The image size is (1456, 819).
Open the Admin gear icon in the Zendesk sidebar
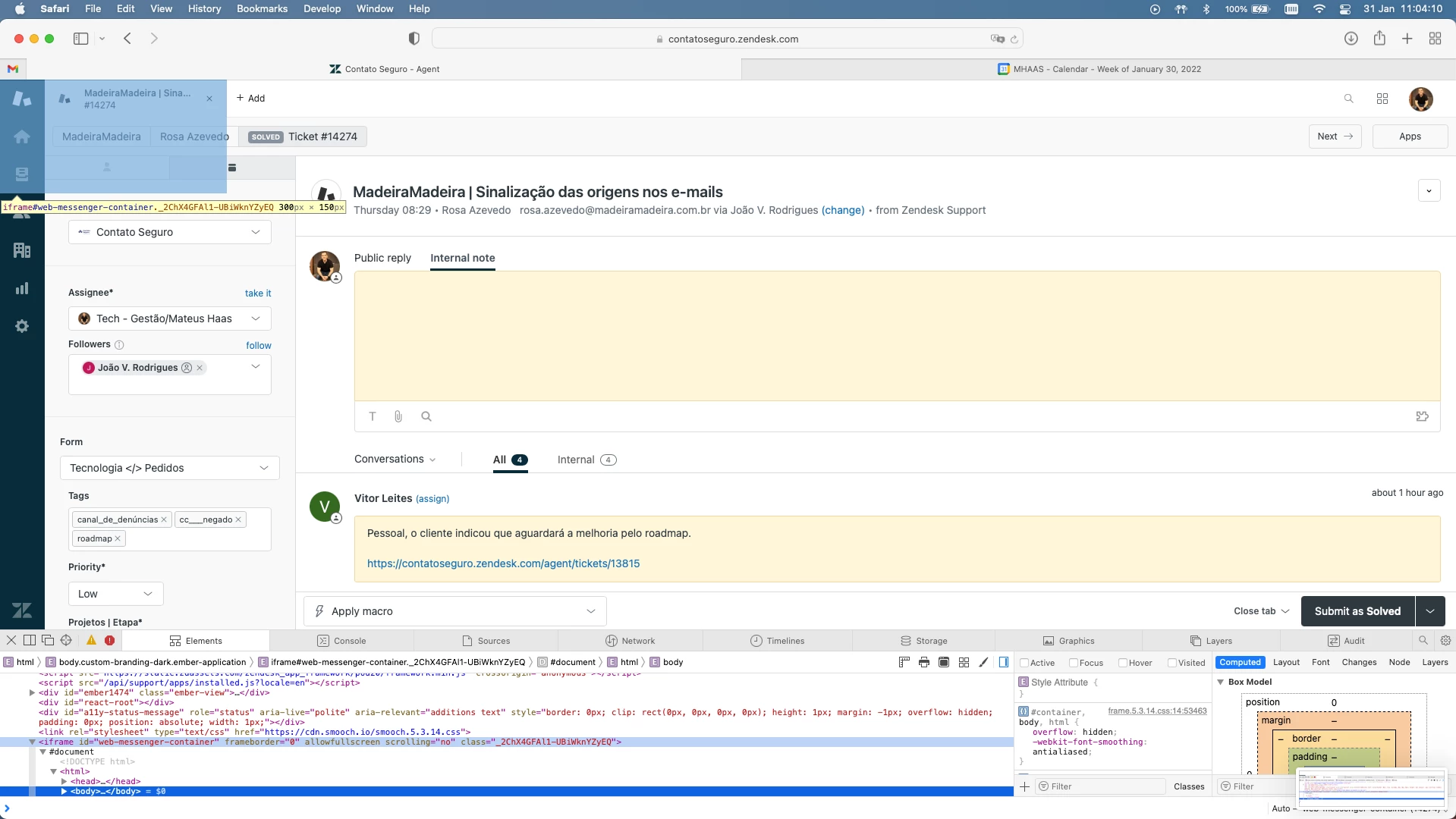click(x=22, y=326)
